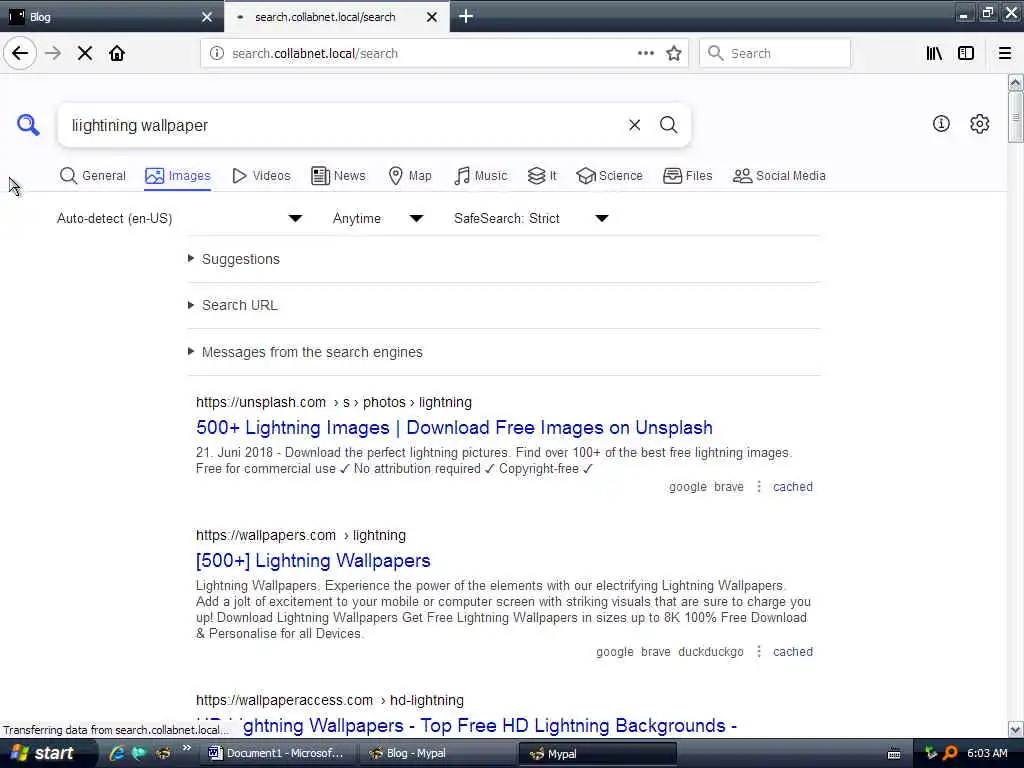Click the taskbar keyboard icon
This screenshot has height=768, width=1024.
894,754
